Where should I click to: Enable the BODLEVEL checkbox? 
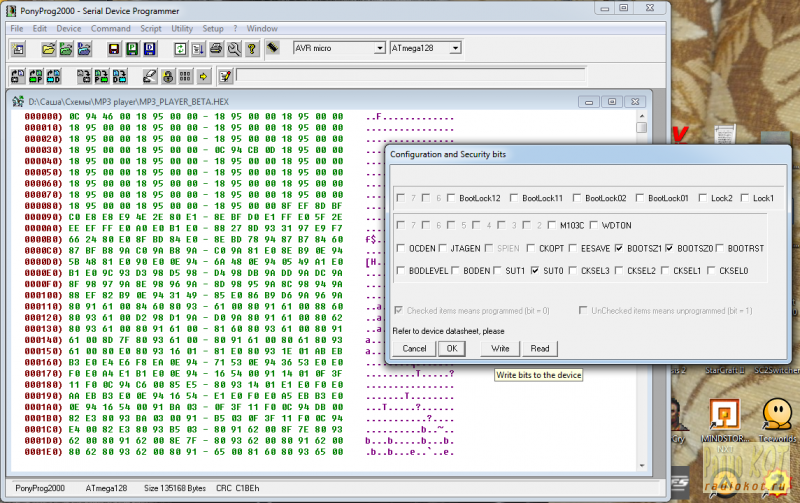coord(401,270)
